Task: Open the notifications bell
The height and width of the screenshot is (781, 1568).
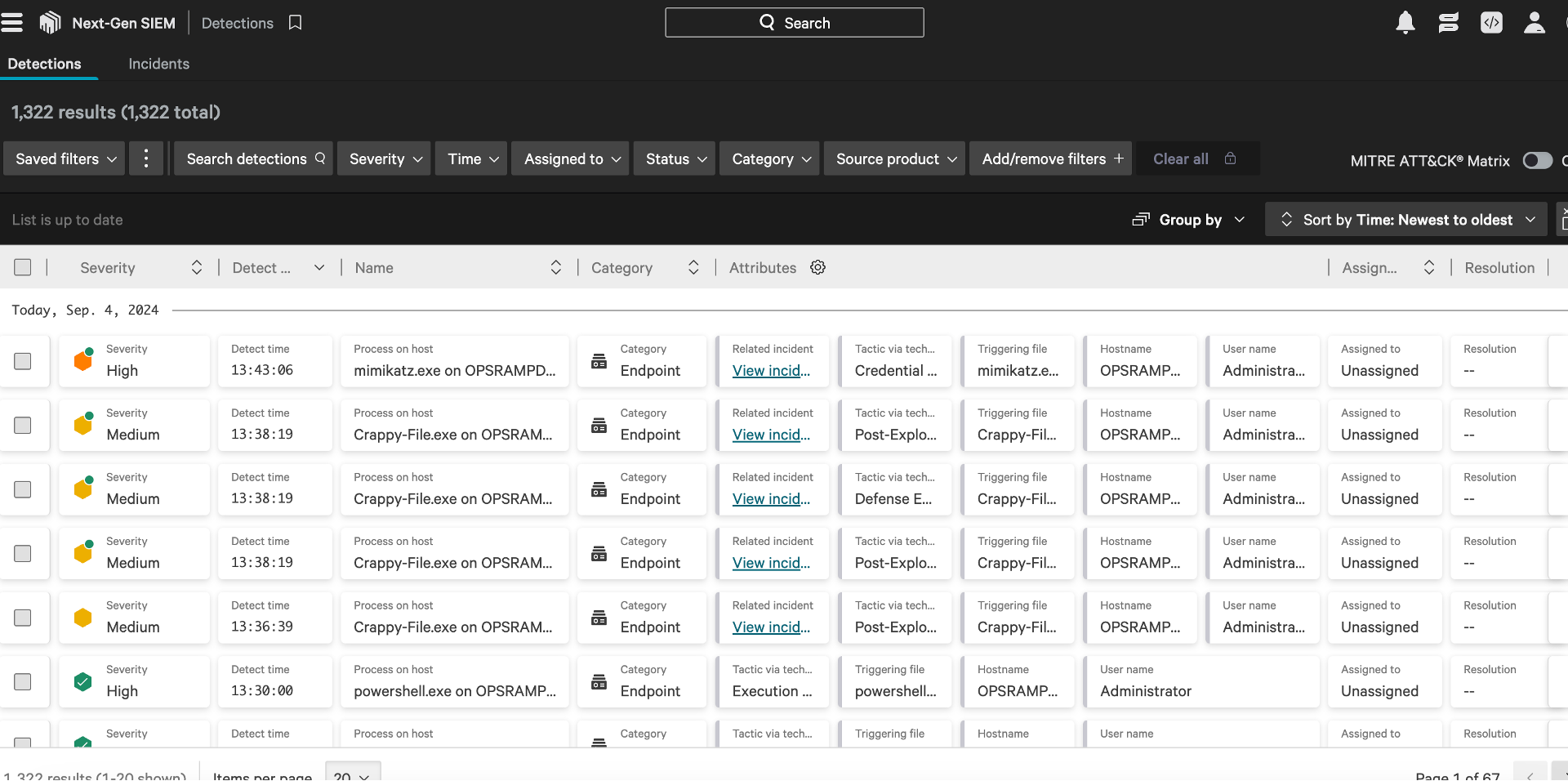Action: (1405, 23)
